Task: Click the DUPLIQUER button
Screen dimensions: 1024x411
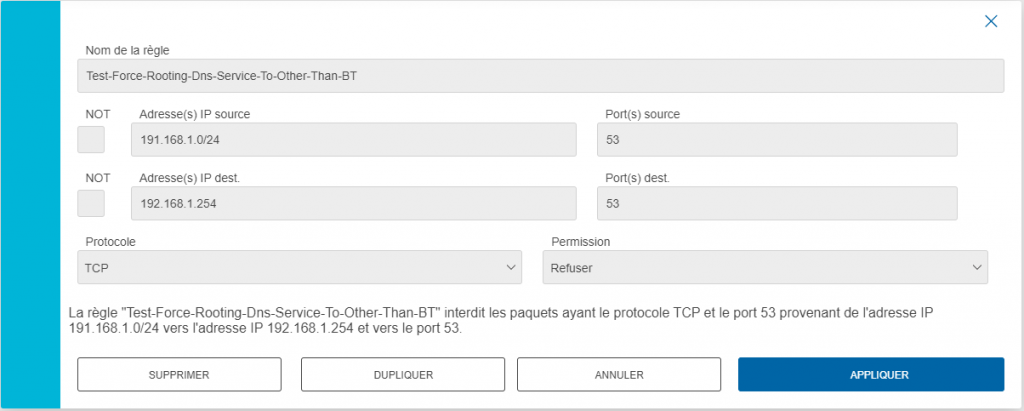Action: point(403,374)
